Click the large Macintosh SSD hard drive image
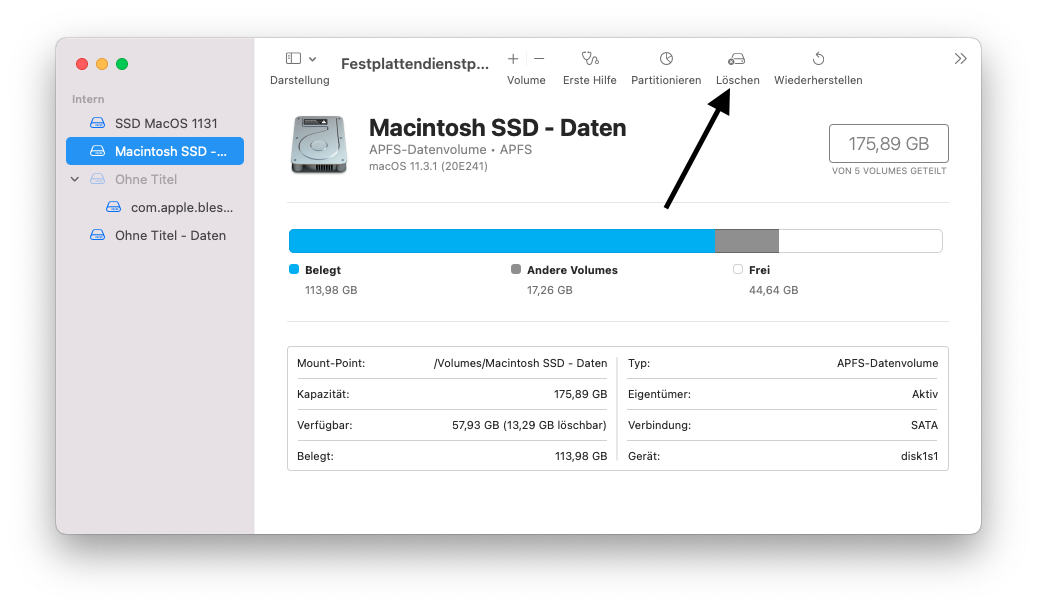 click(x=320, y=144)
